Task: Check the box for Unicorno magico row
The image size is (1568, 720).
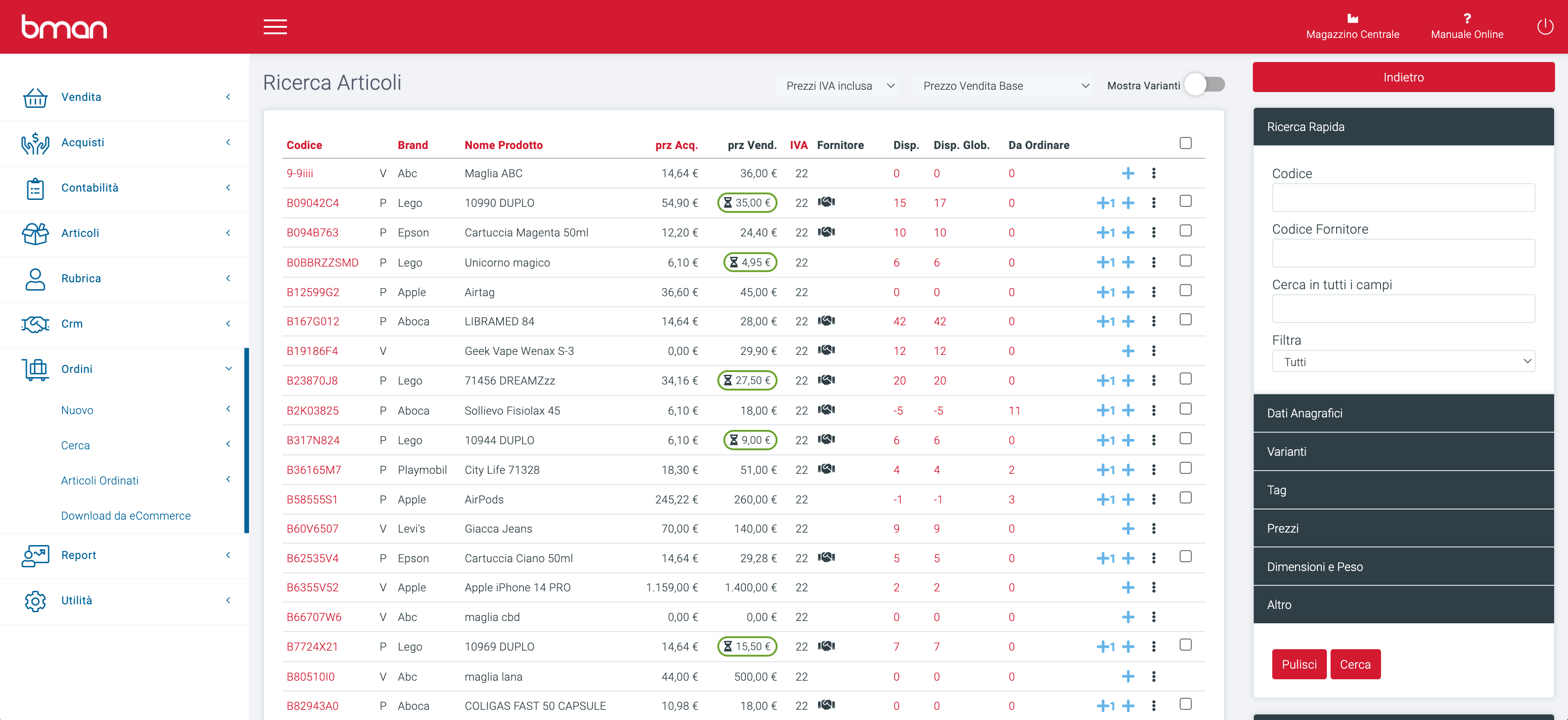Action: coord(1185,261)
